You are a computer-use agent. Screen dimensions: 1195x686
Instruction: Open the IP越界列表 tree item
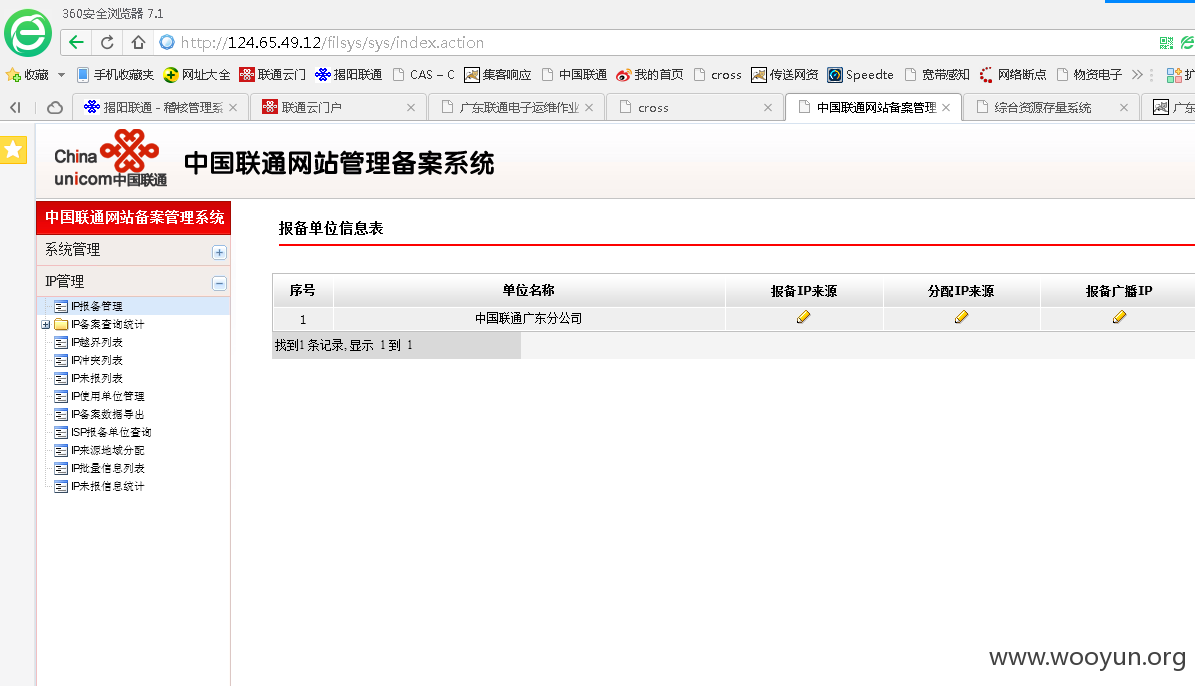click(96, 342)
